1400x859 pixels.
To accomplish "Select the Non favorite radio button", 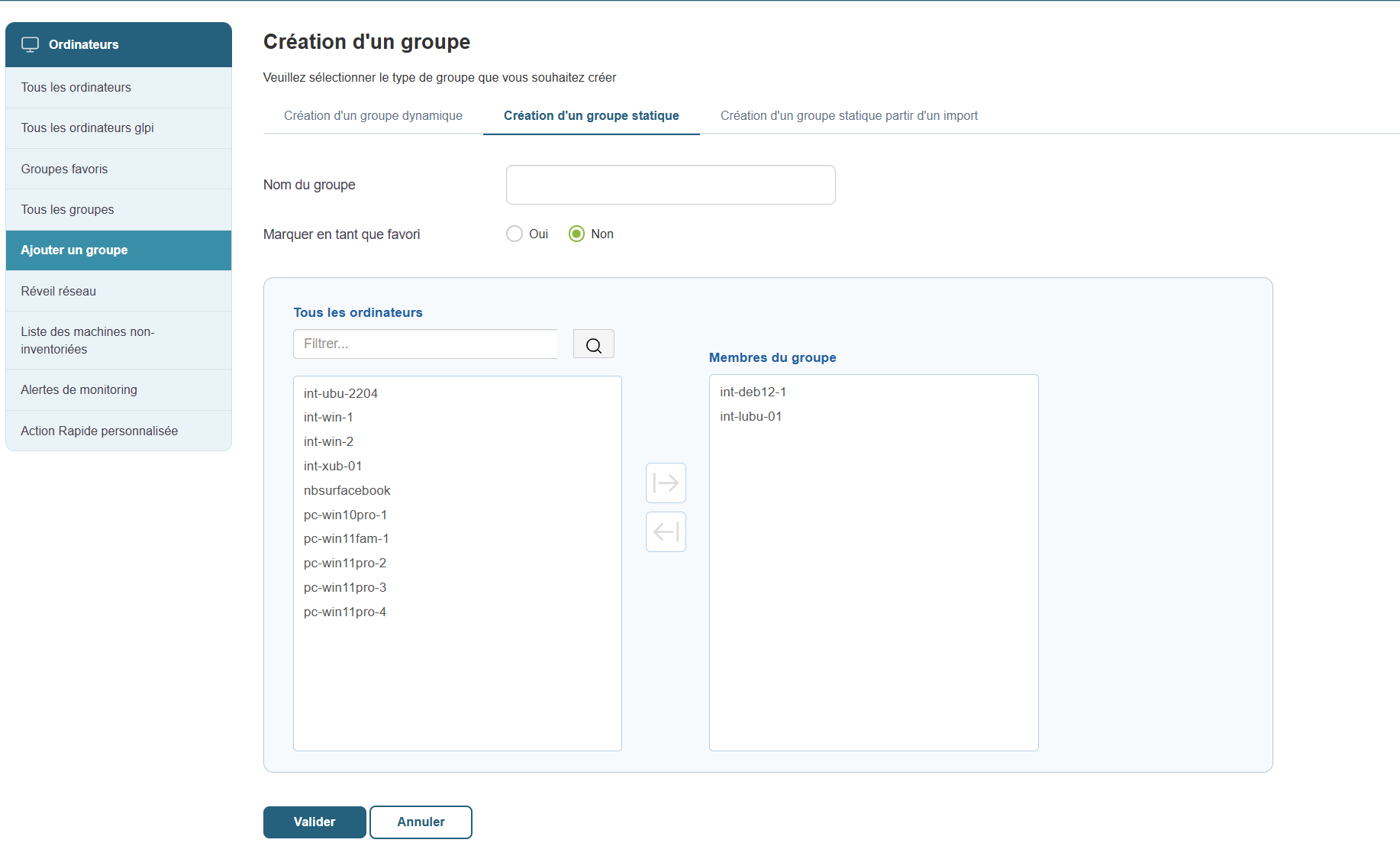I will (x=576, y=234).
